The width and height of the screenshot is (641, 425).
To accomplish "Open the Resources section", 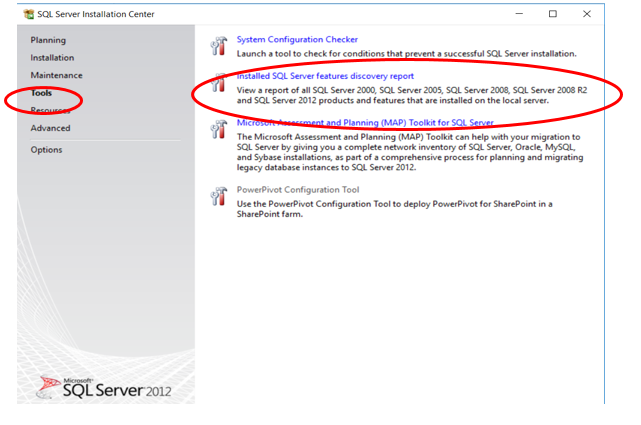I will (50, 110).
